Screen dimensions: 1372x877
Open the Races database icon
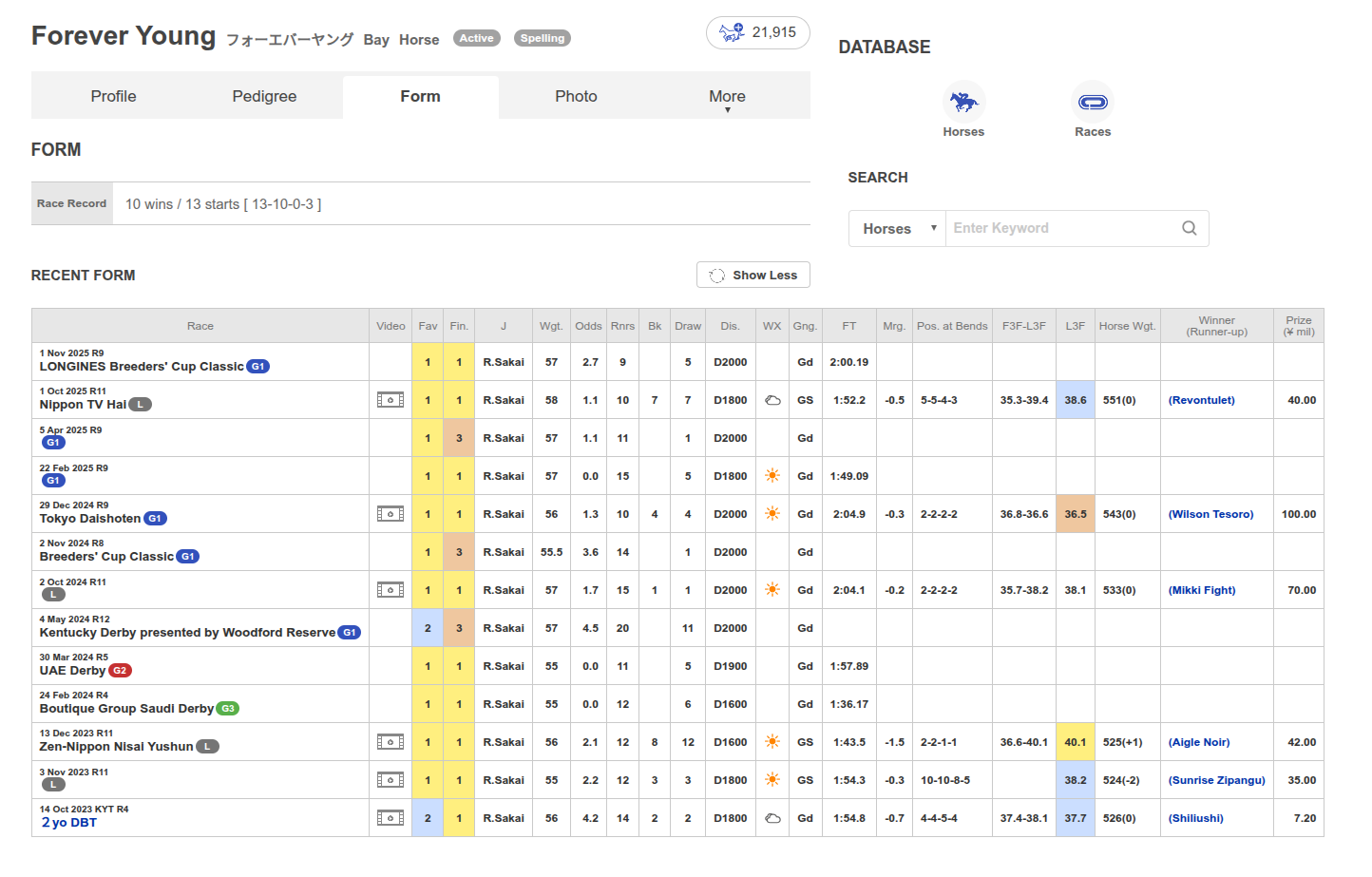tap(1093, 102)
